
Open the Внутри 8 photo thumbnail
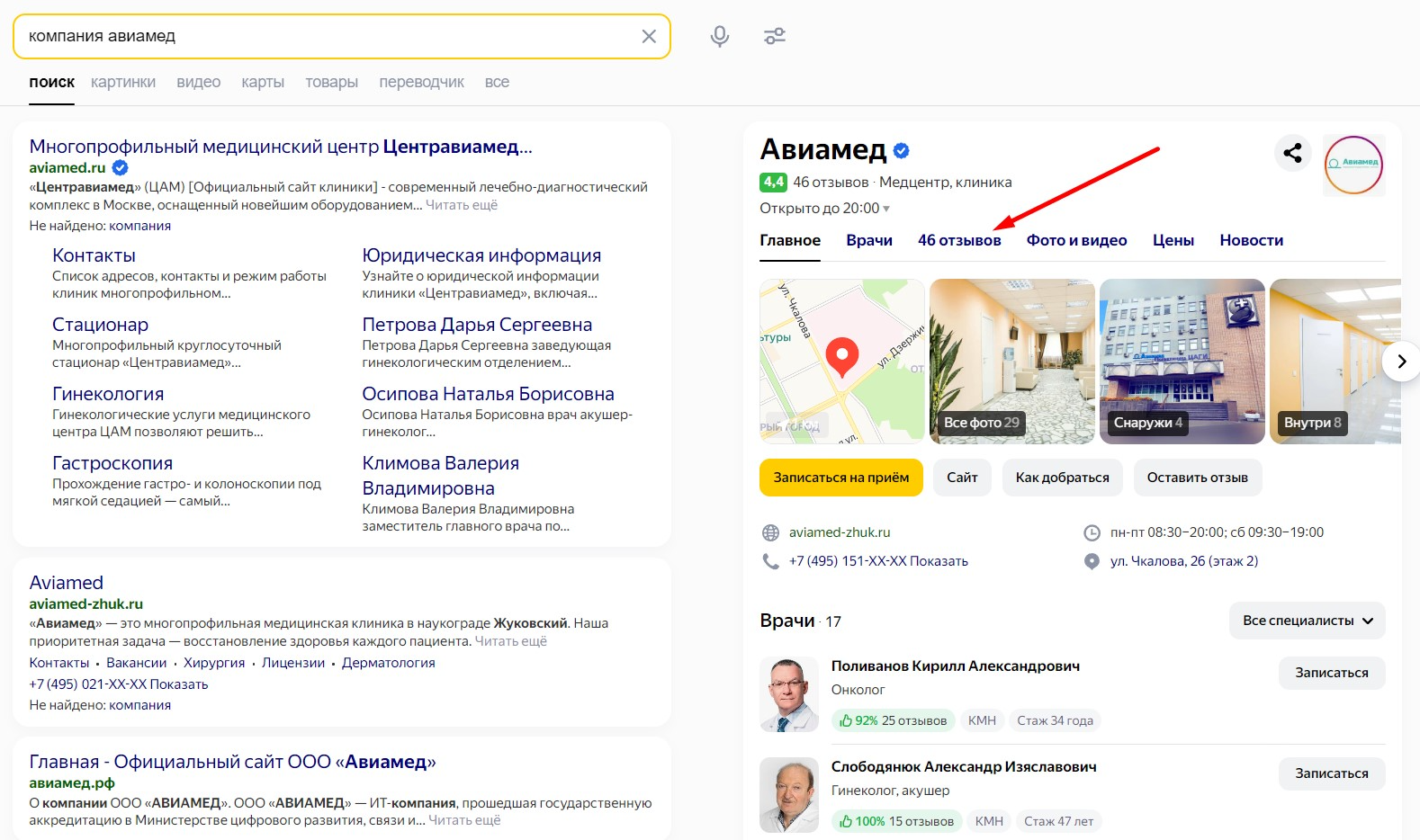pos(1335,362)
